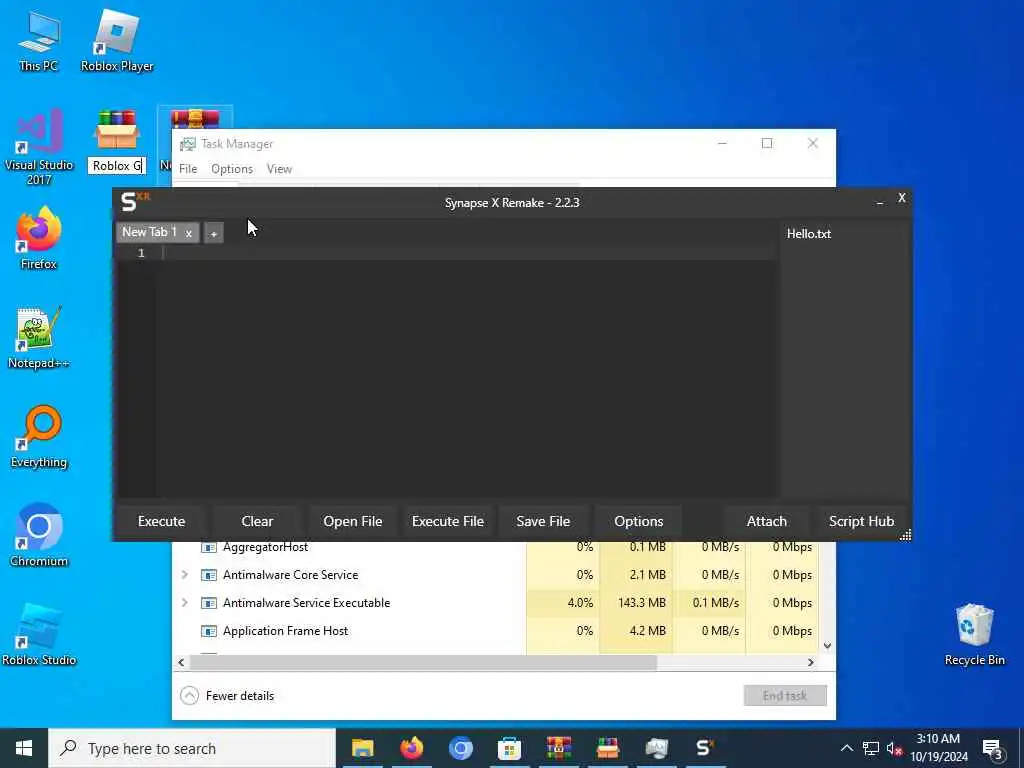Open Firefox desktop shortcut
Viewport: 1024px width, 768px height.
pos(39,238)
